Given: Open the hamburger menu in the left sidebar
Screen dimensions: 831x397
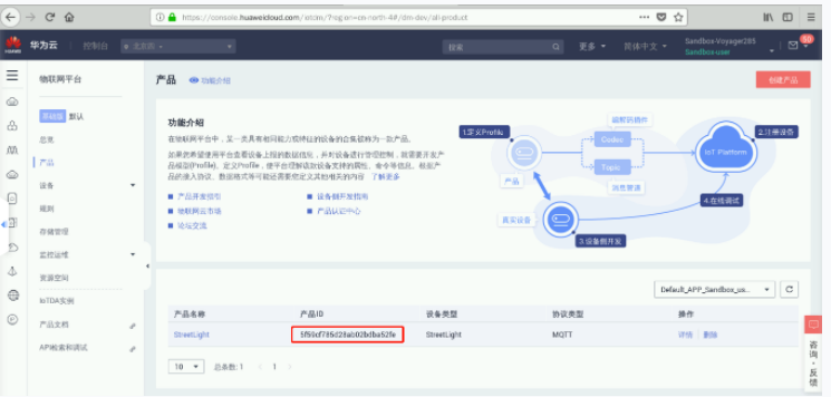Looking at the screenshot, I should (x=12, y=76).
